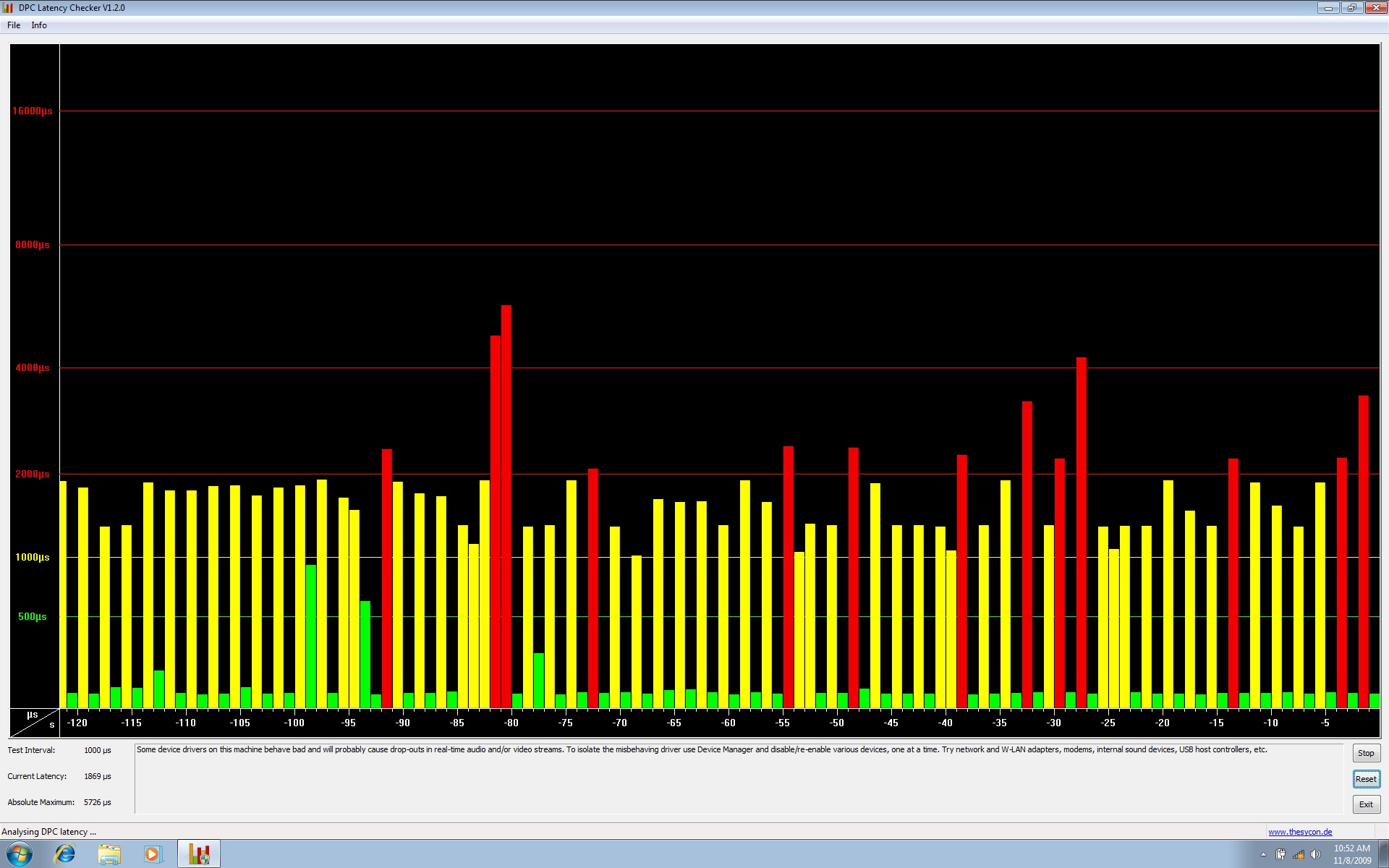Viewport: 1389px width, 868px height.
Task: Open the Windows Start menu orb
Action: pyautogui.click(x=20, y=854)
